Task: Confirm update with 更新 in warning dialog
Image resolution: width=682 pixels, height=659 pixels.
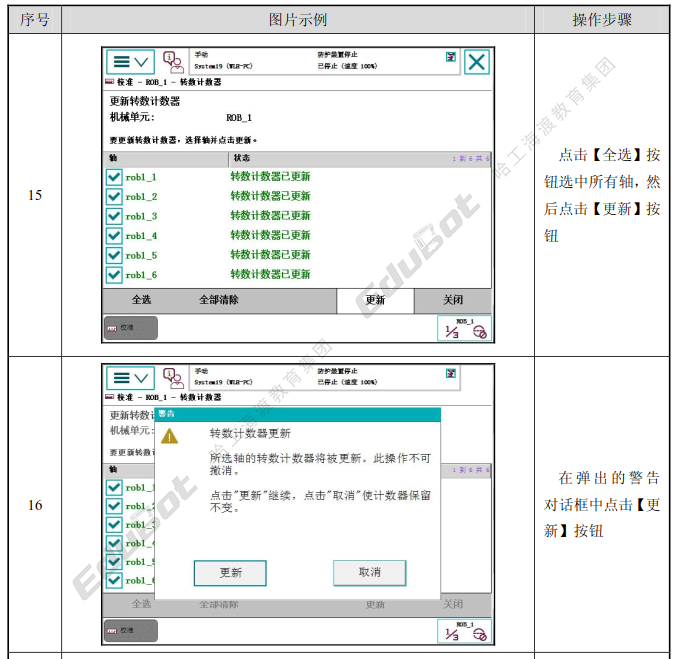Action: [x=230, y=573]
